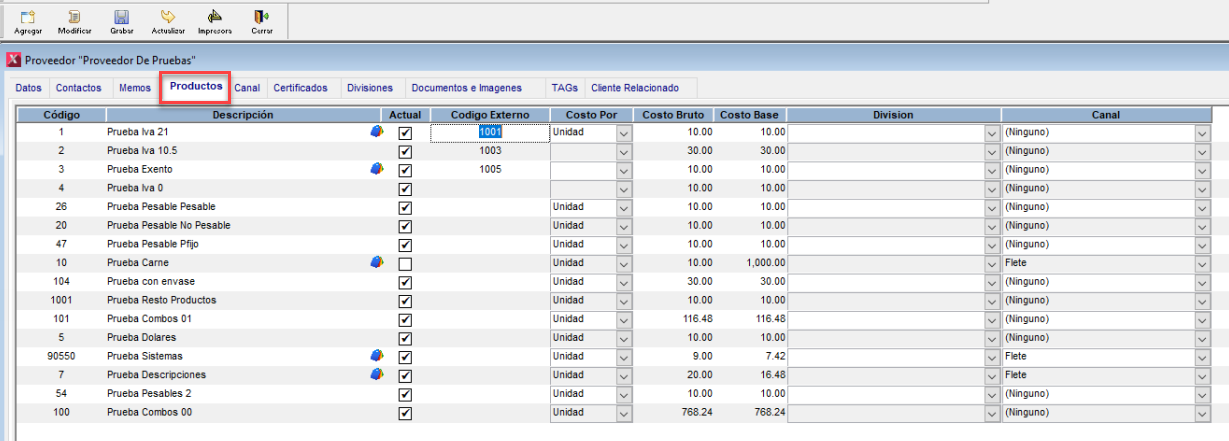This screenshot has width=1229, height=441.
Task: Click the Cerrar door icon
Action: [x=261, y=17]
